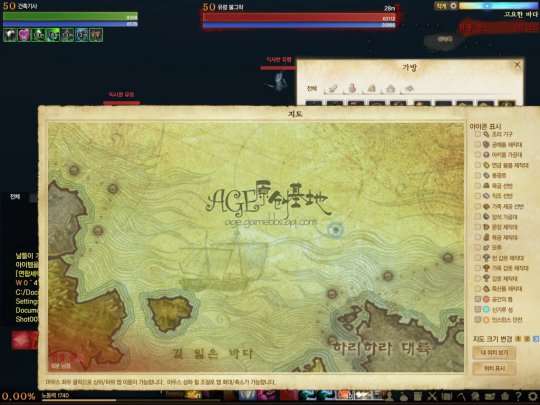
Task: Select the 전체 tab in the bag window
Action: click(311, 89)
